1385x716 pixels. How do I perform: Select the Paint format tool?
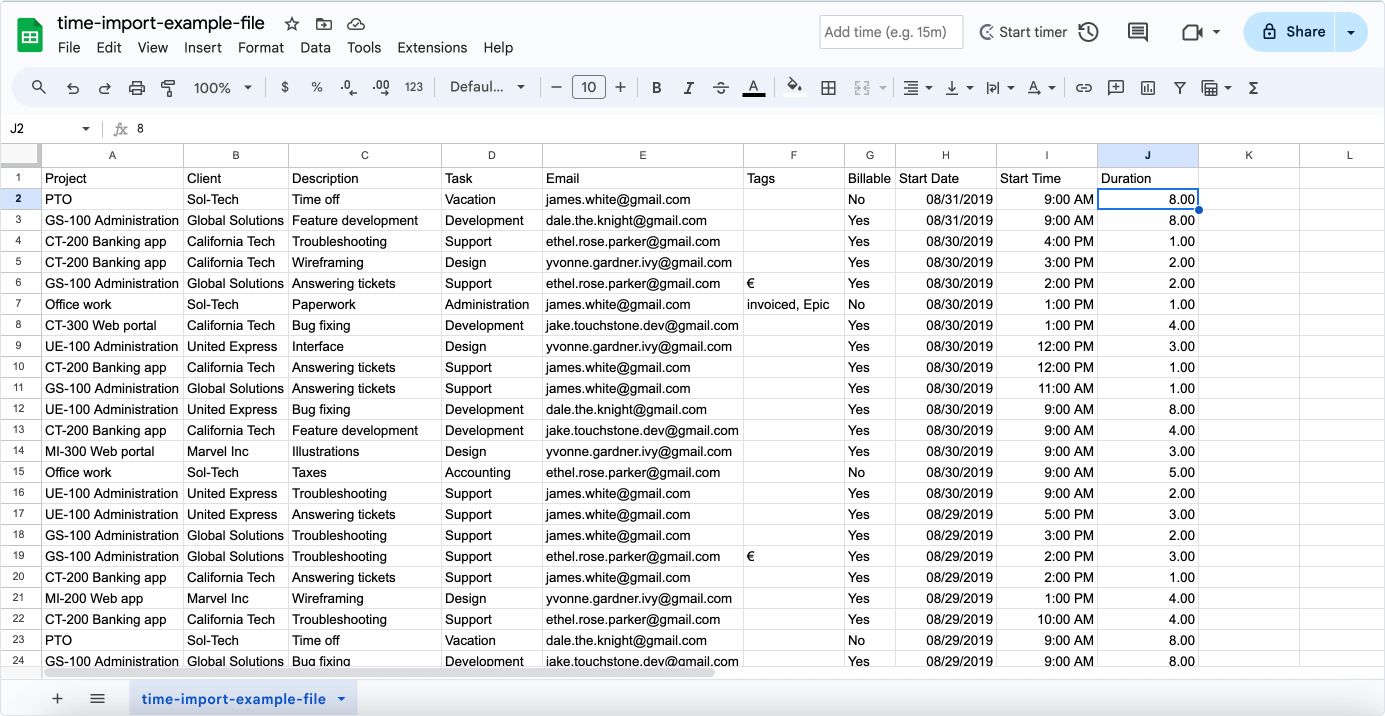point(168,88)
